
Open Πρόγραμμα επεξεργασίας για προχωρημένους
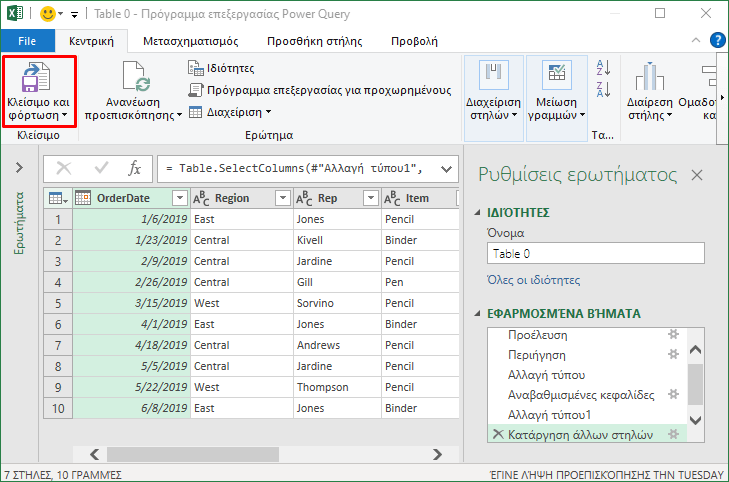click(320, 90)
